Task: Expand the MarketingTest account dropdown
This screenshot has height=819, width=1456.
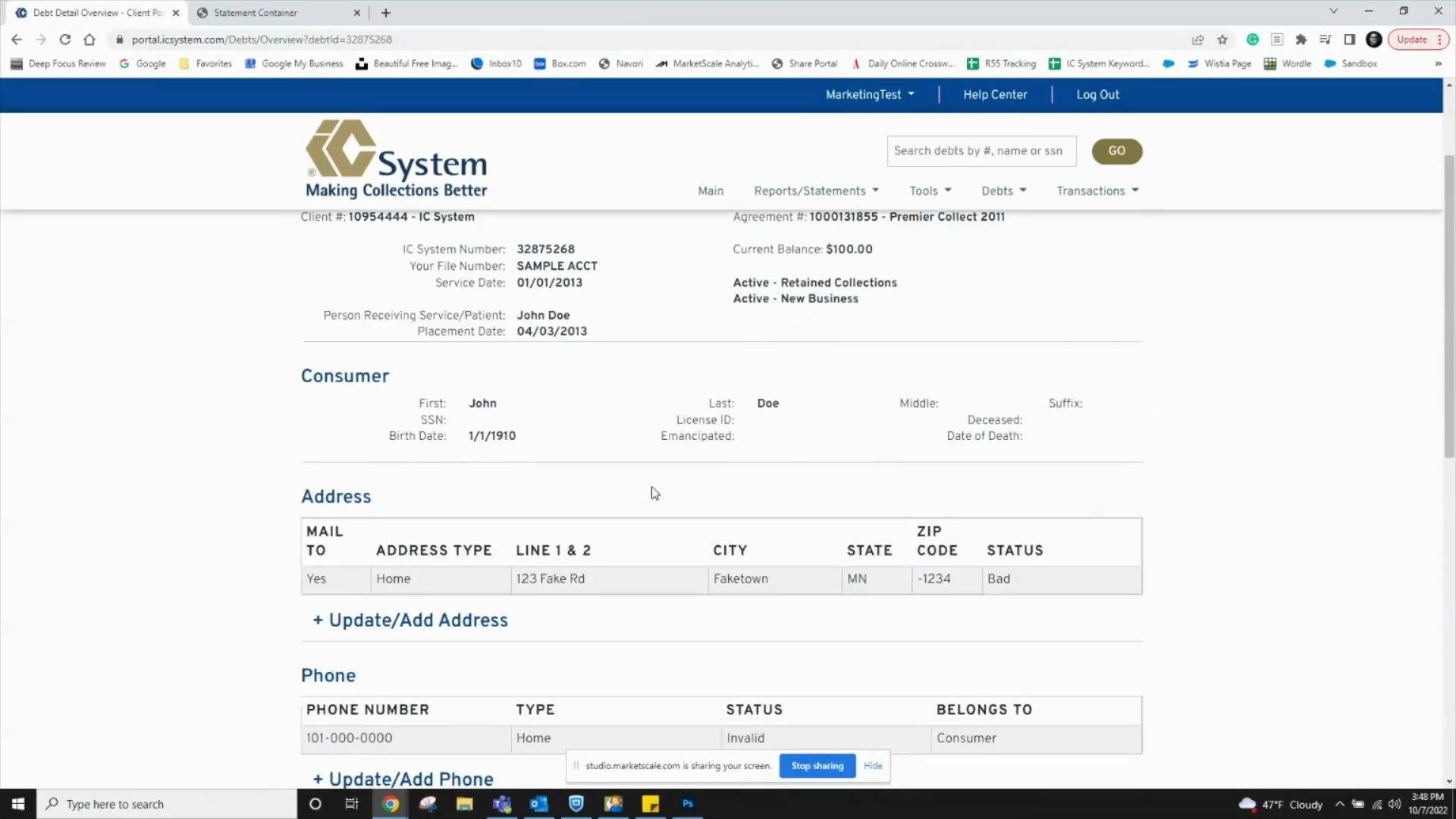Action: pos(869,94)
